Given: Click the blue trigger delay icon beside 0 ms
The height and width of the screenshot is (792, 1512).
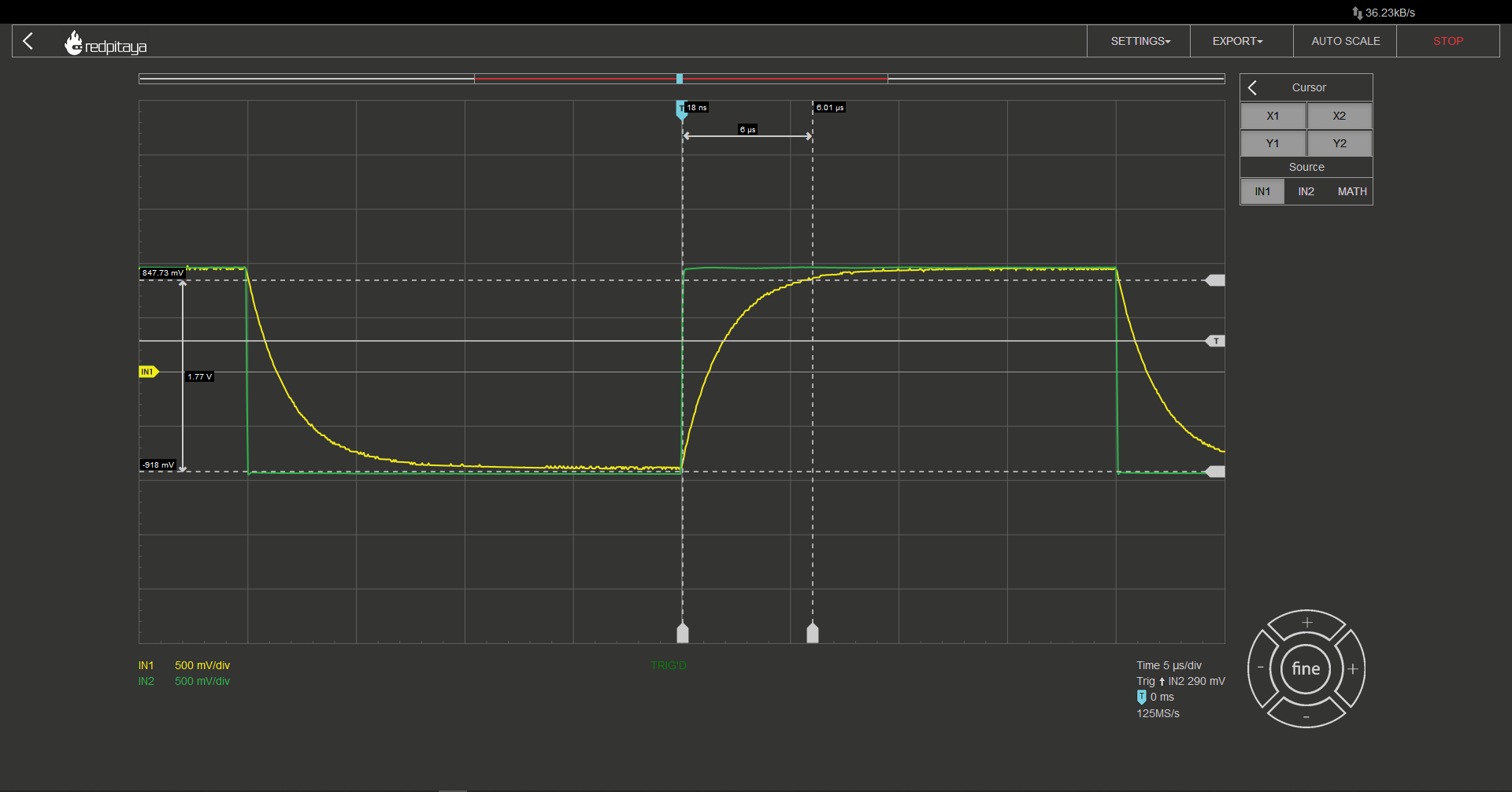Looking at the screenshot, I should [1141, 697].
